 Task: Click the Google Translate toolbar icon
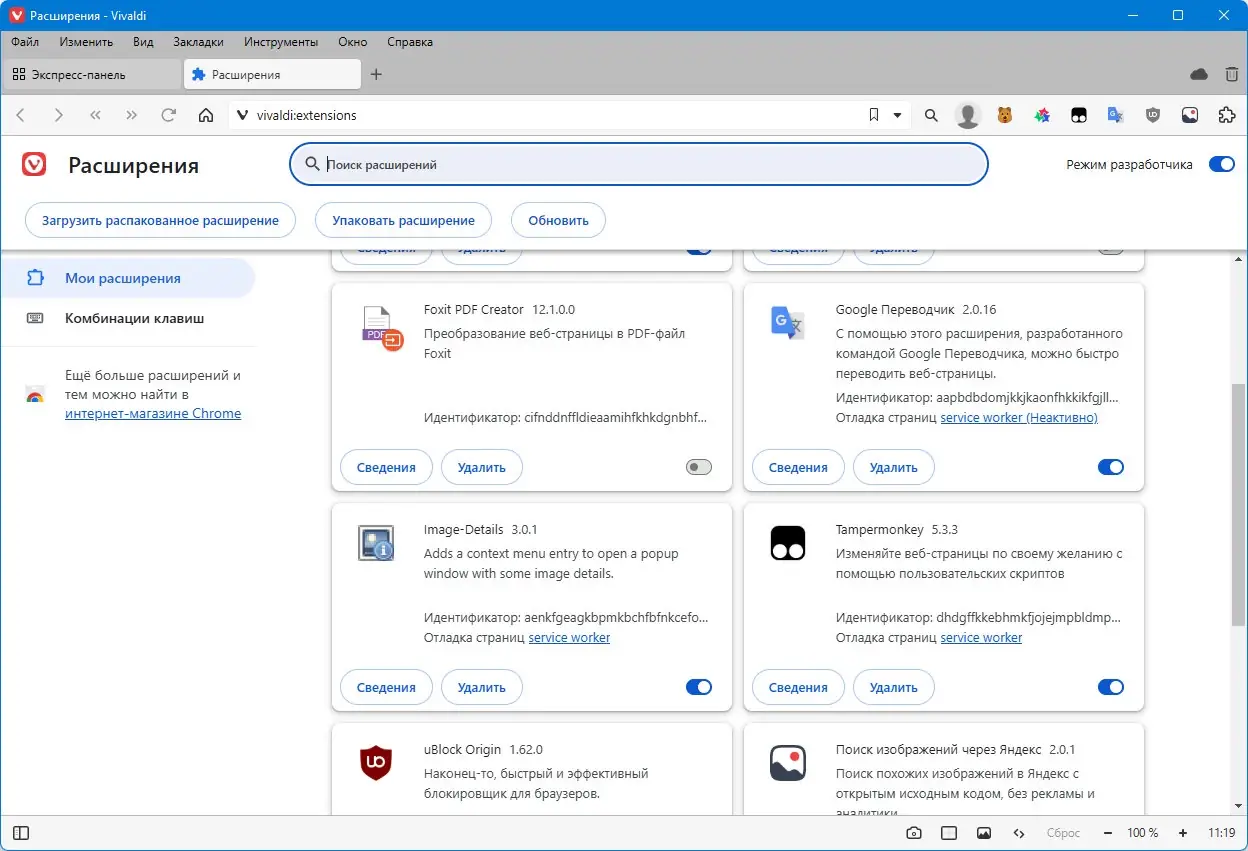[x=1116, y=115]
